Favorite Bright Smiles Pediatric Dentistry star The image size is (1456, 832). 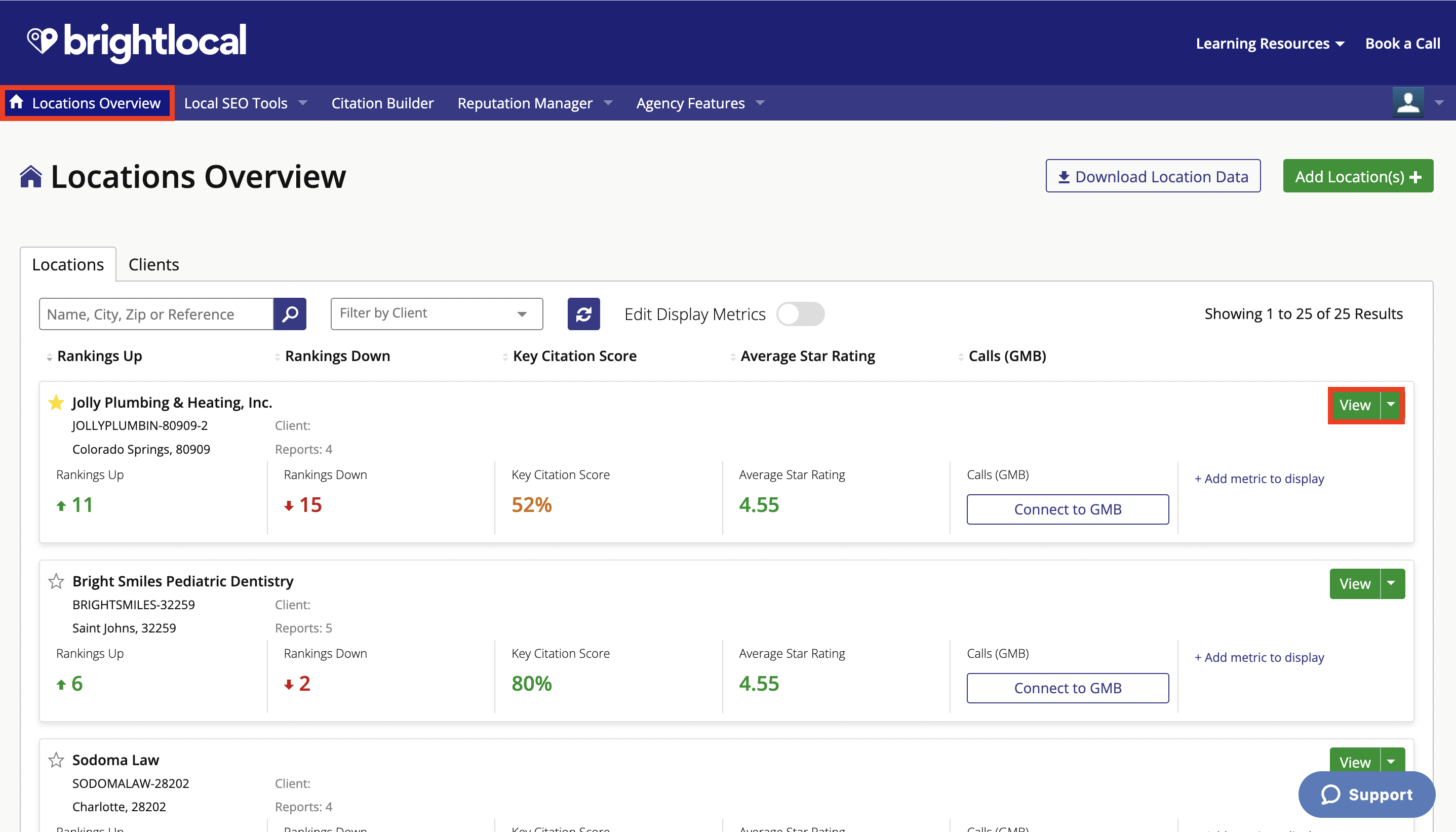click(56, 582)
